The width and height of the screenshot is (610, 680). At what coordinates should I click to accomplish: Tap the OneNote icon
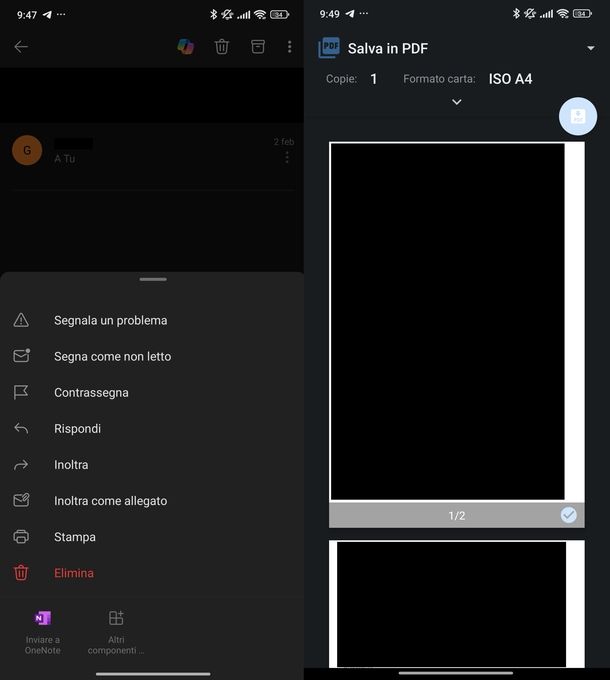[42, 618]
